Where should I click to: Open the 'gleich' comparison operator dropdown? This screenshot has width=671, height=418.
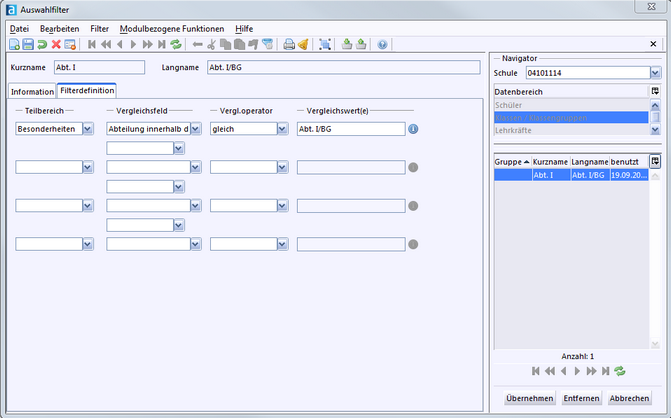click(283, 129)
